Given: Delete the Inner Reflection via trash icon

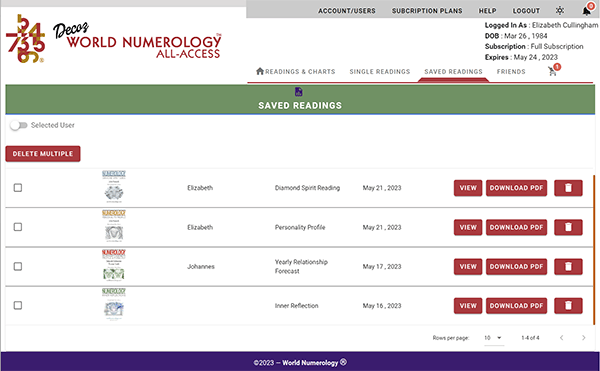Looking at the screenshot, I should pyautogui.click(x=568, y=306).
